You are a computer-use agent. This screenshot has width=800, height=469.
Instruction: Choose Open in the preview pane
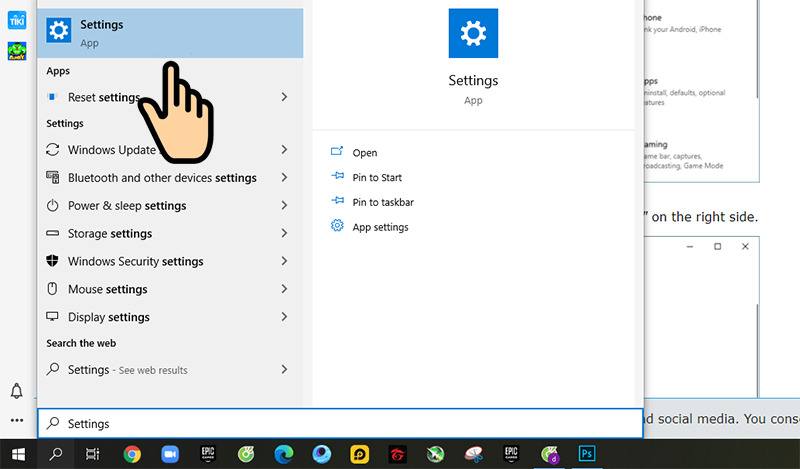(x=364, y=153)
